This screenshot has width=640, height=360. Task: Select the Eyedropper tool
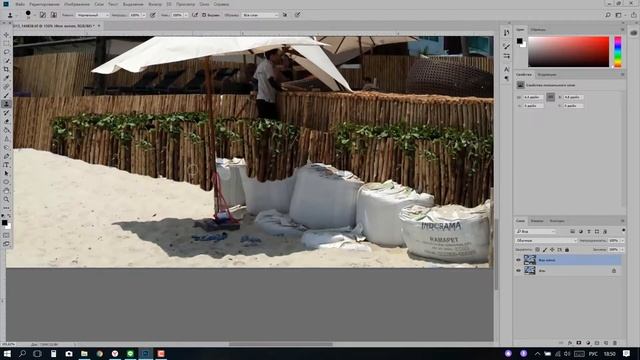click(6, 78)
